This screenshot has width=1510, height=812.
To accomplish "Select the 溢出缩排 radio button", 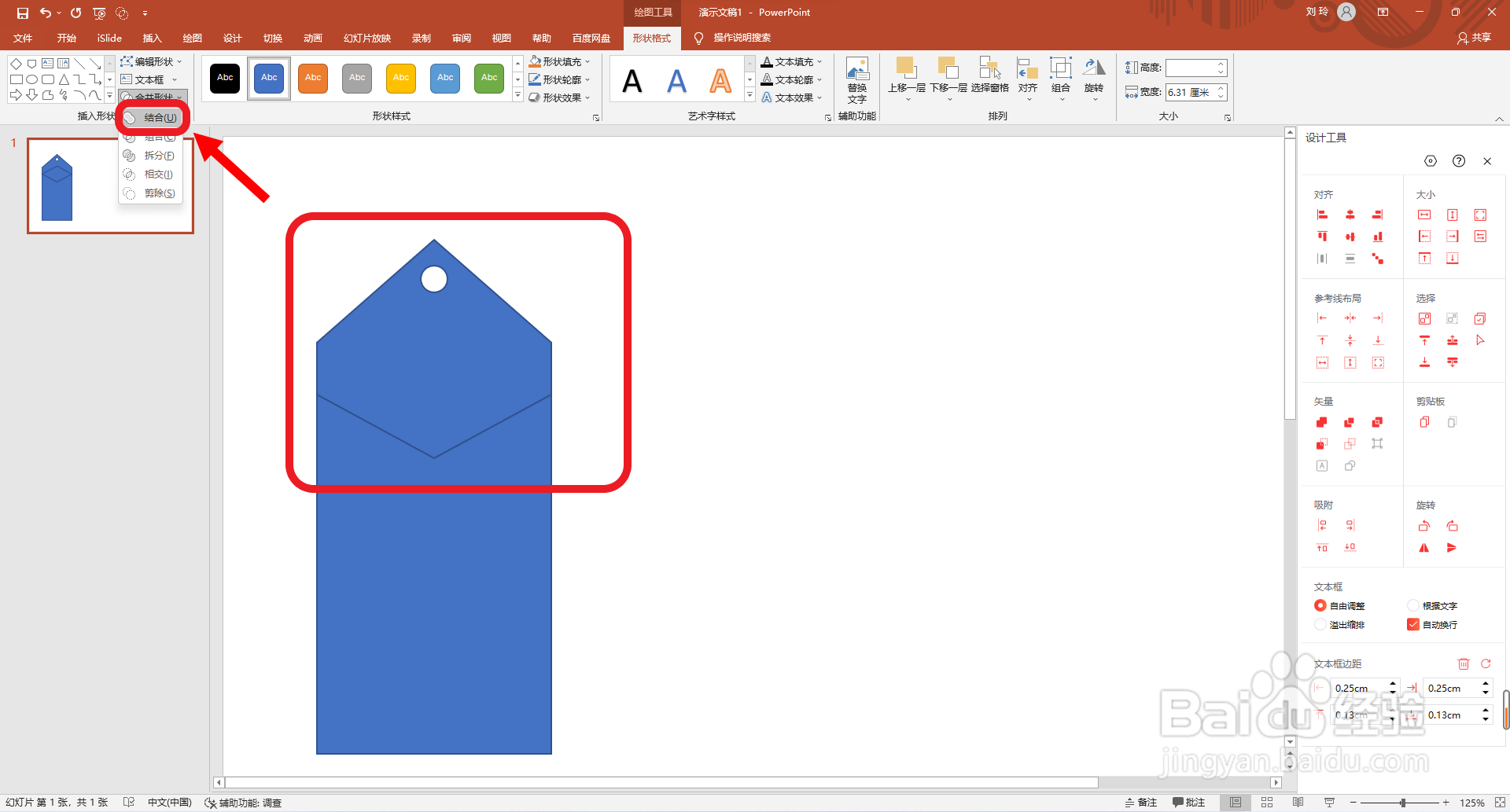I will click(x=1320, y=624).
